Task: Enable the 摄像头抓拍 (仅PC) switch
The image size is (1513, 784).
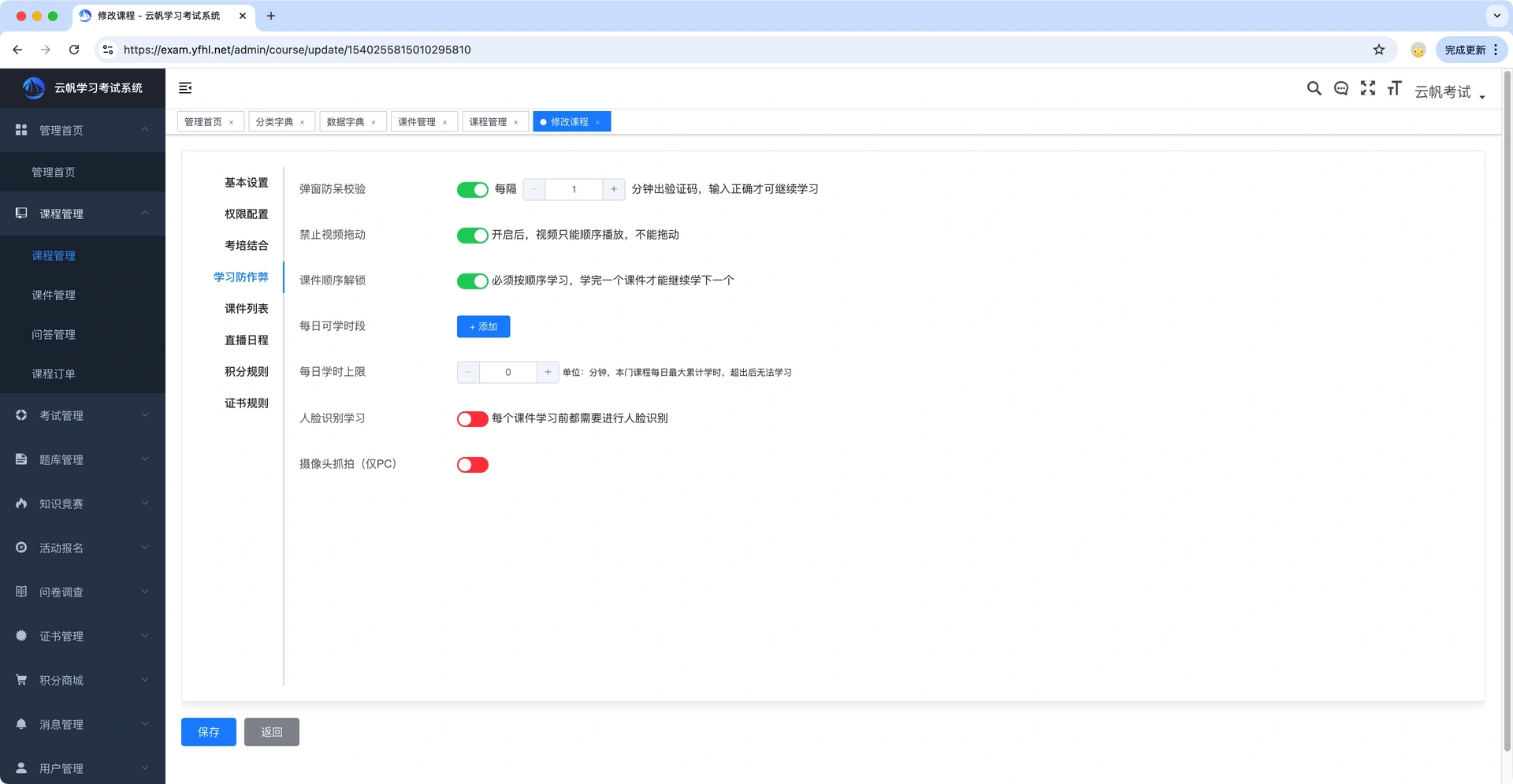Action: (x=472, y=465)
